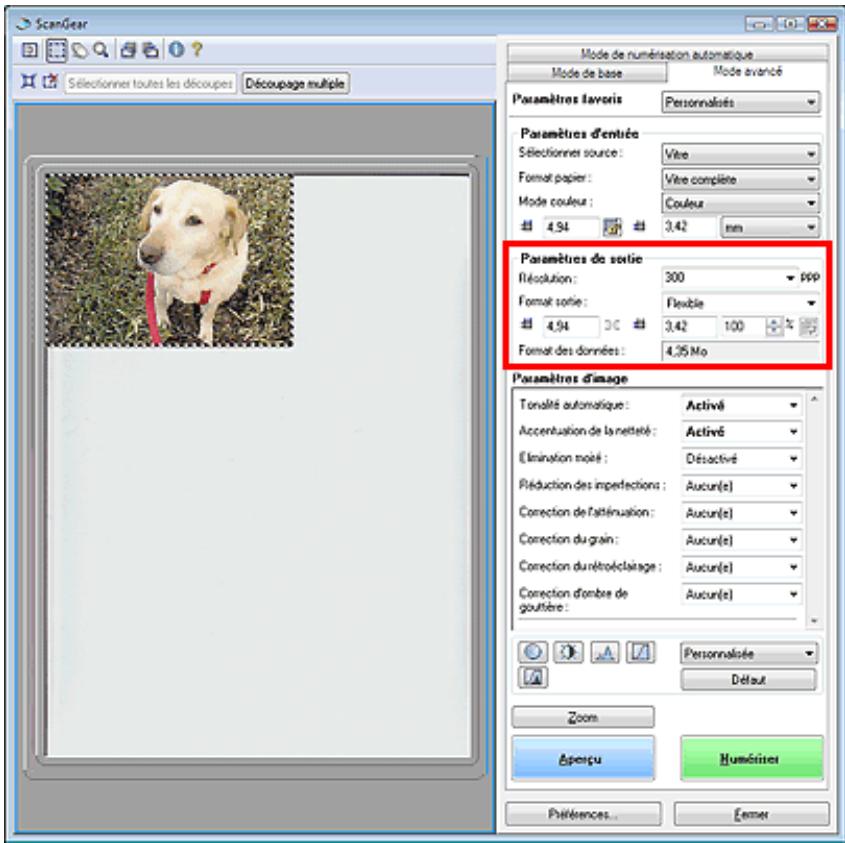The image size is (845, 843).
Task: Click the Zoom button
Action: (x=583, y=717)
